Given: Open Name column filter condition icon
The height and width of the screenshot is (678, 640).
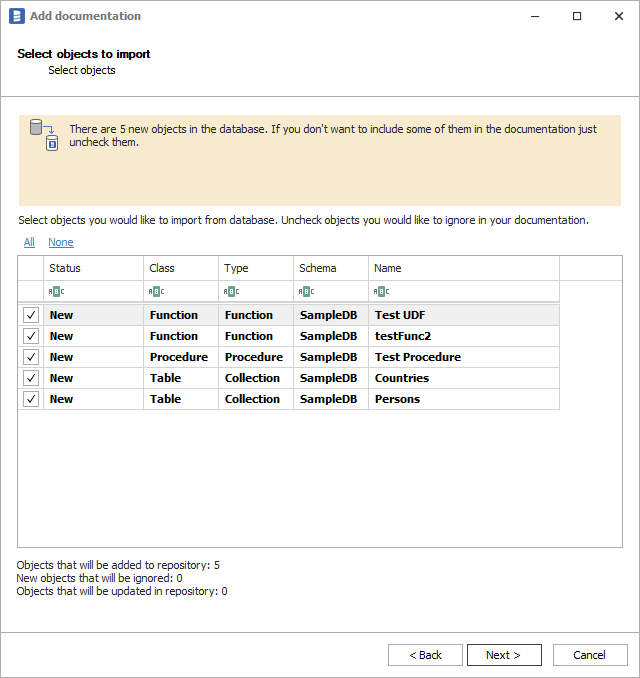Looking at the screenshot, I should (381, 292).
